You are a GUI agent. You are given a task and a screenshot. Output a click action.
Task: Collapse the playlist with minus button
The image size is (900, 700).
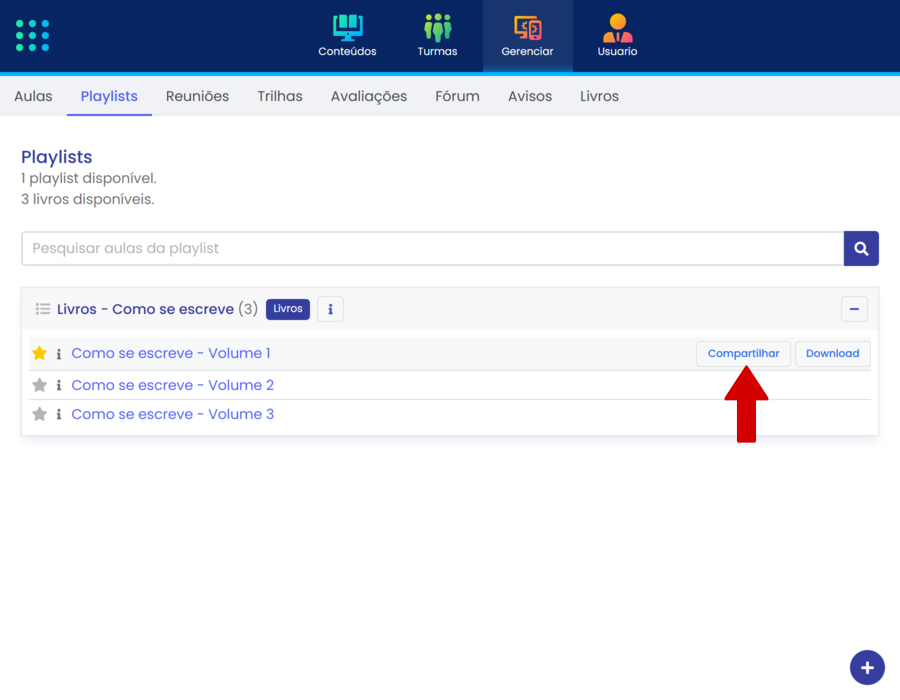854,309
